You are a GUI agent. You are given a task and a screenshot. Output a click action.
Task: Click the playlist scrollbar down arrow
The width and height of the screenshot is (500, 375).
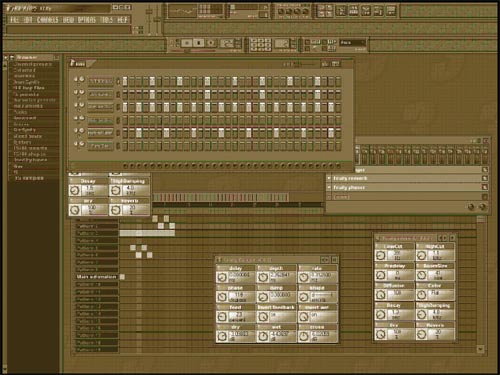480,349
